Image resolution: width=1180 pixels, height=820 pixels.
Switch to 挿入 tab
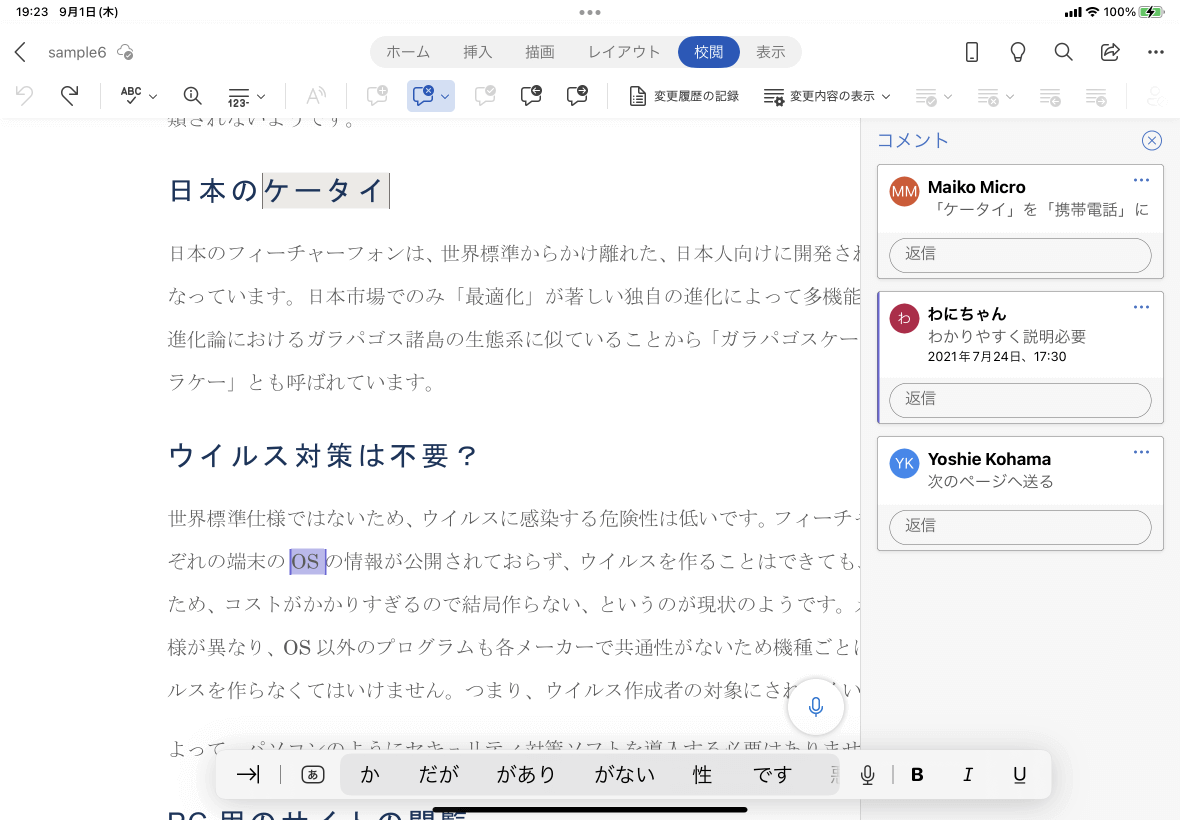pyautogui.click(x=477, y=52)
